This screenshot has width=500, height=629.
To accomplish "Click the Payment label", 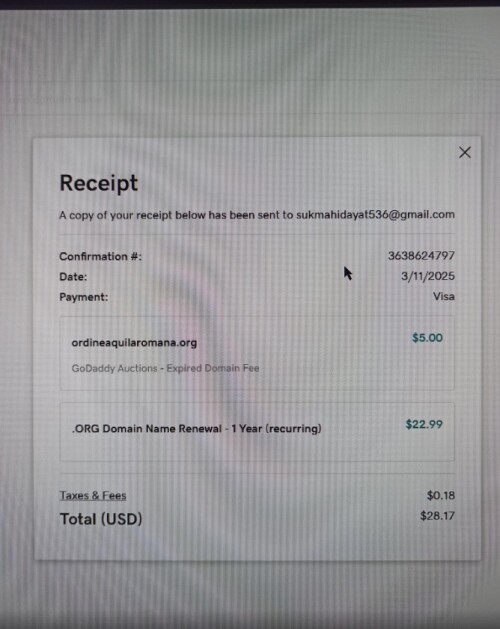I will tap(83, 297).
